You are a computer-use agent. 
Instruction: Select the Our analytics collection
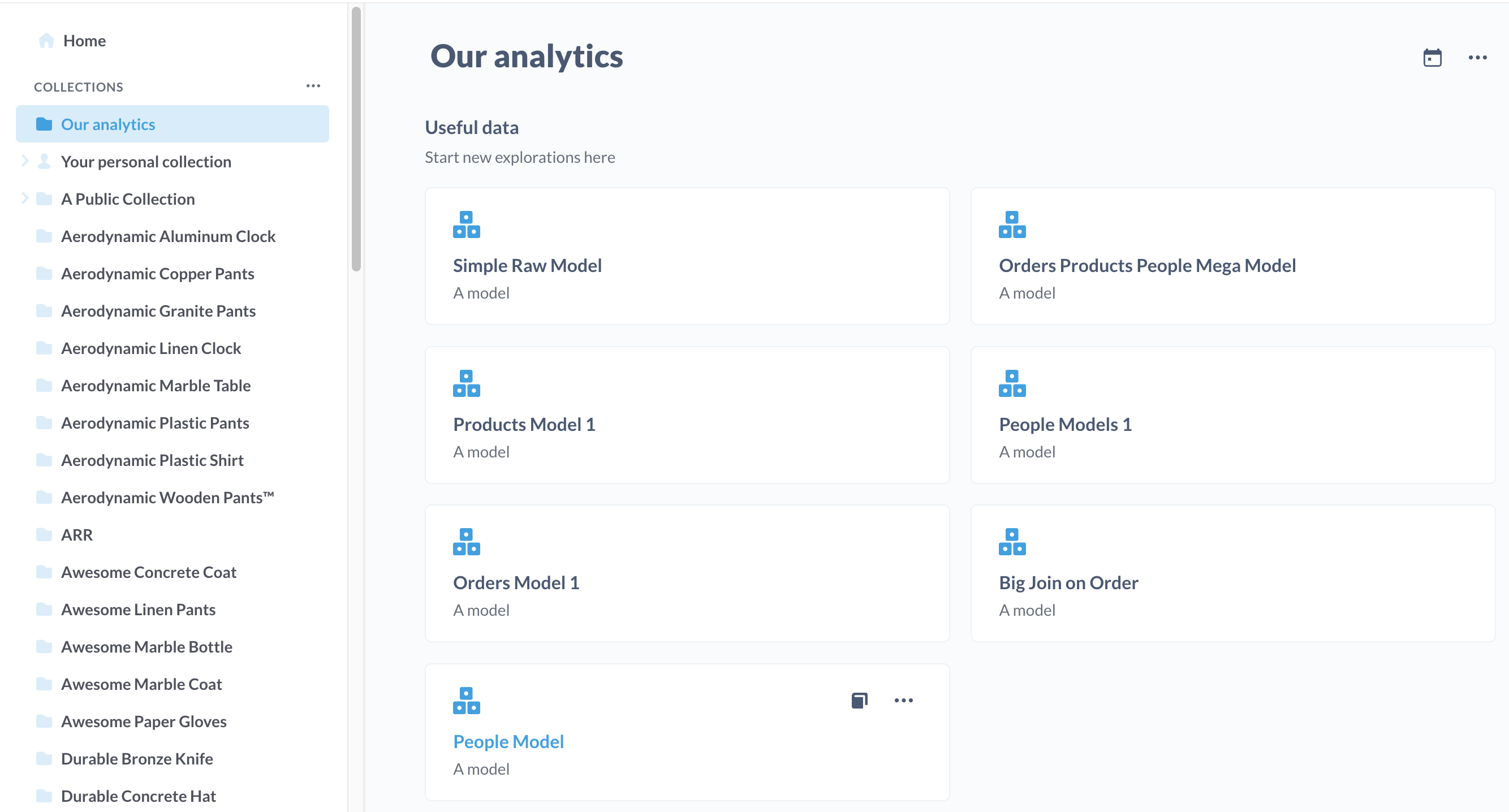click(x=108, y=124)
